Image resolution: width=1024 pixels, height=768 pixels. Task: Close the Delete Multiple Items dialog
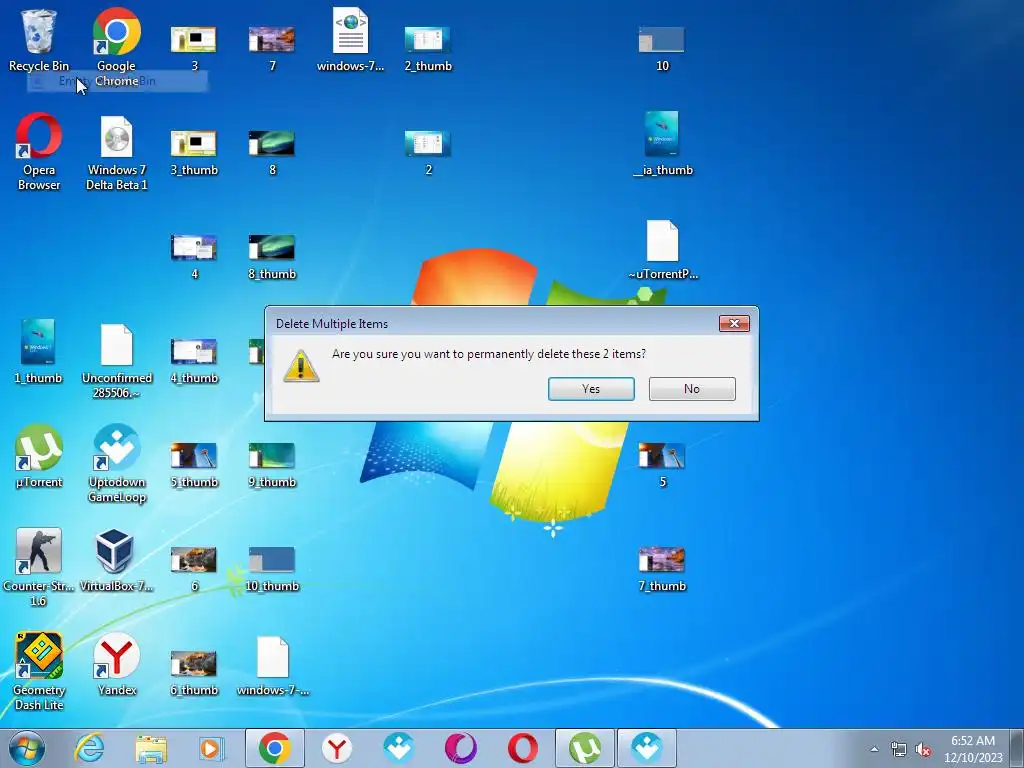(x=734, y=323)
